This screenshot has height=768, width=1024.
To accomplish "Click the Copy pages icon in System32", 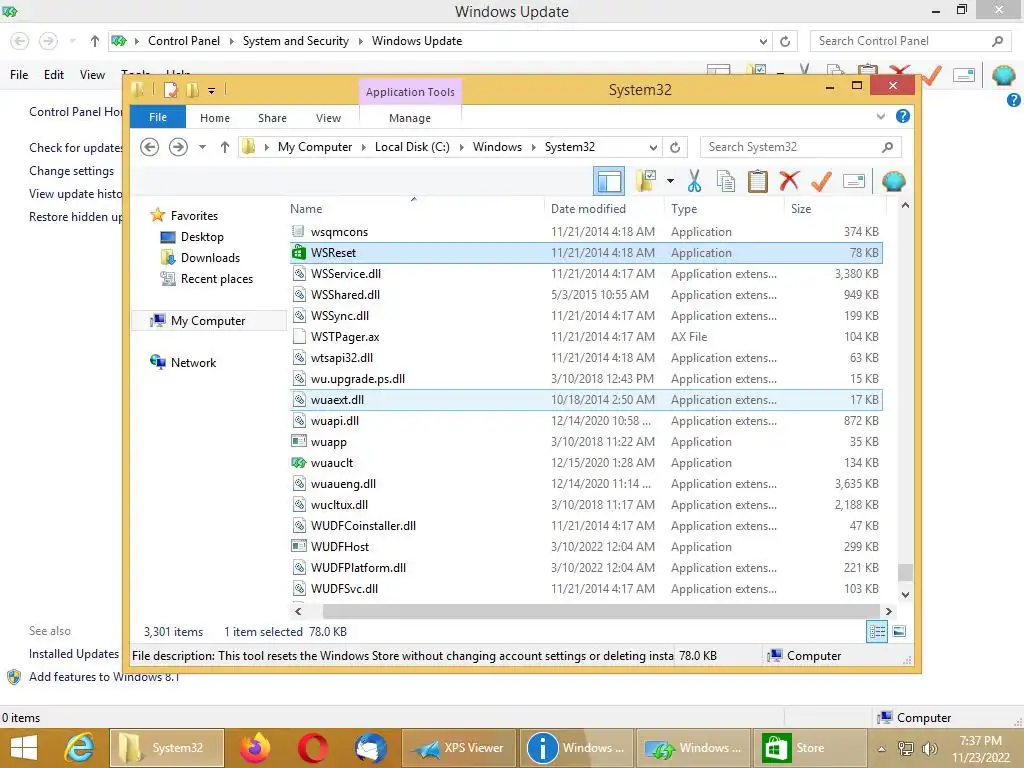I will (x=726, y=181).
